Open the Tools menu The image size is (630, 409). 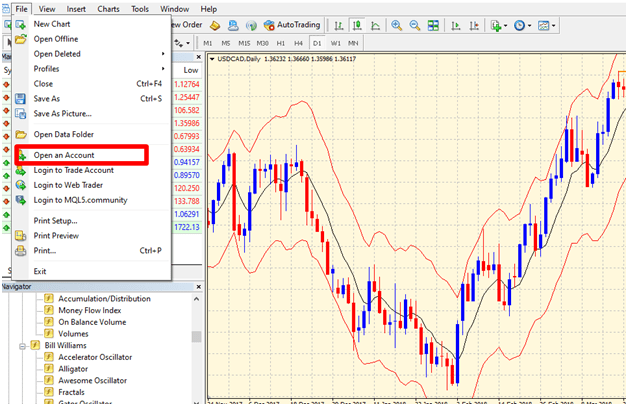click(140, 9)
